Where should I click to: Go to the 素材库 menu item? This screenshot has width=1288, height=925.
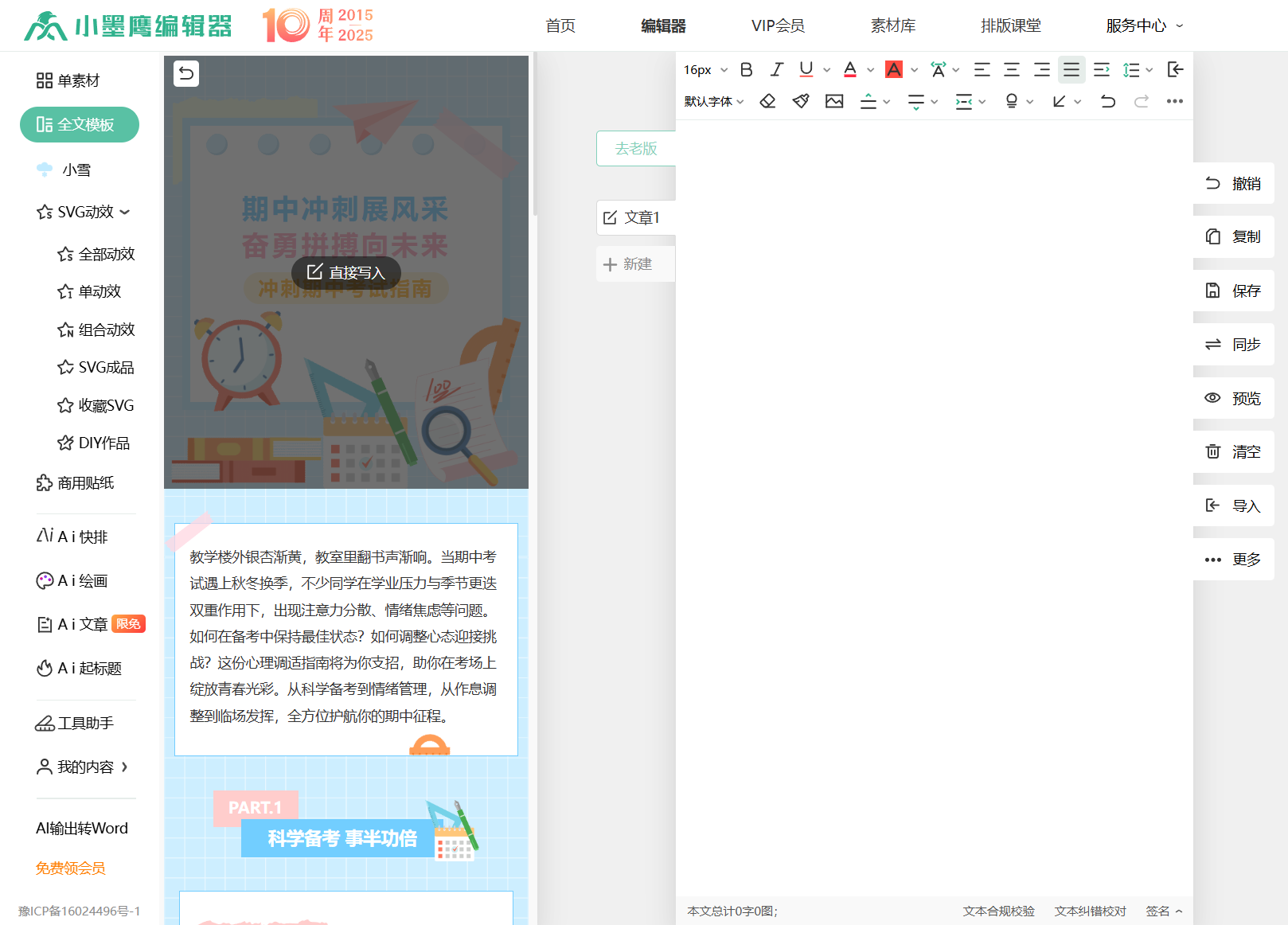coord(892,25)
